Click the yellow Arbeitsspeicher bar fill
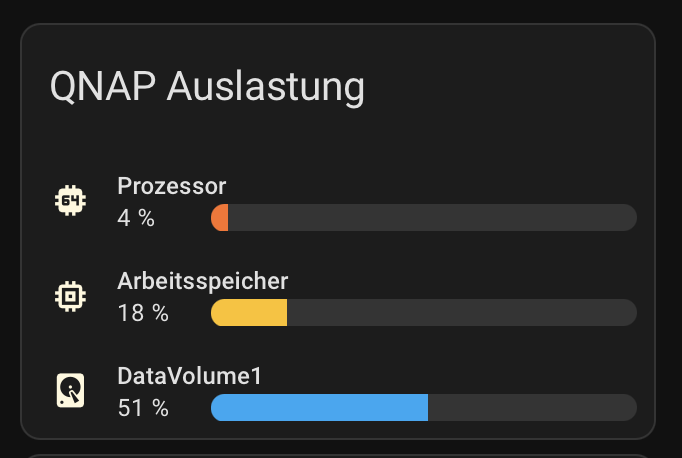Image resolution: width=682 pixels, height=458 pixels. [x=249, y=312]
